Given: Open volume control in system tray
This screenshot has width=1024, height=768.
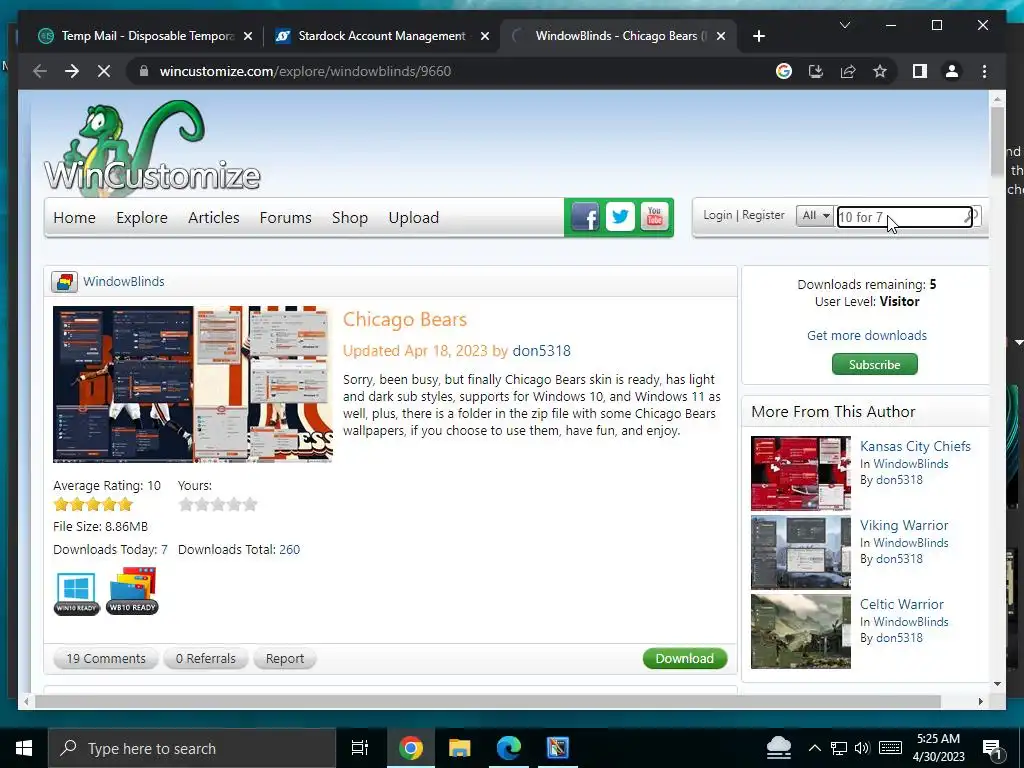Looking at the screenshot, I should point(862,748).
